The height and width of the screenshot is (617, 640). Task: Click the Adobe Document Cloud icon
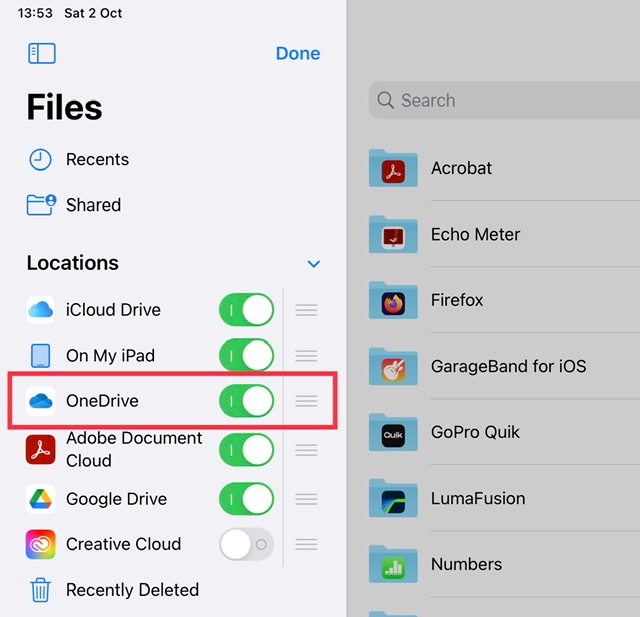tap(40, 450)
